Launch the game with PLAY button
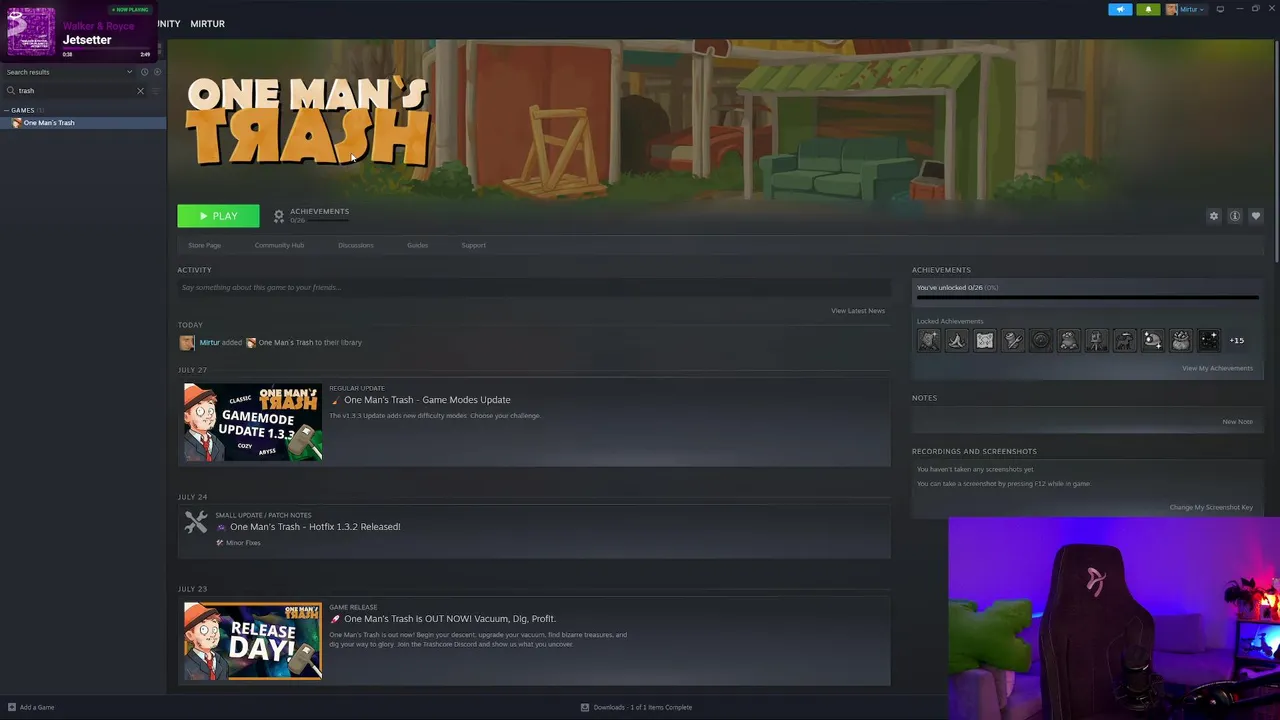The image size is (1280, 720). click(x=218, y=216)
